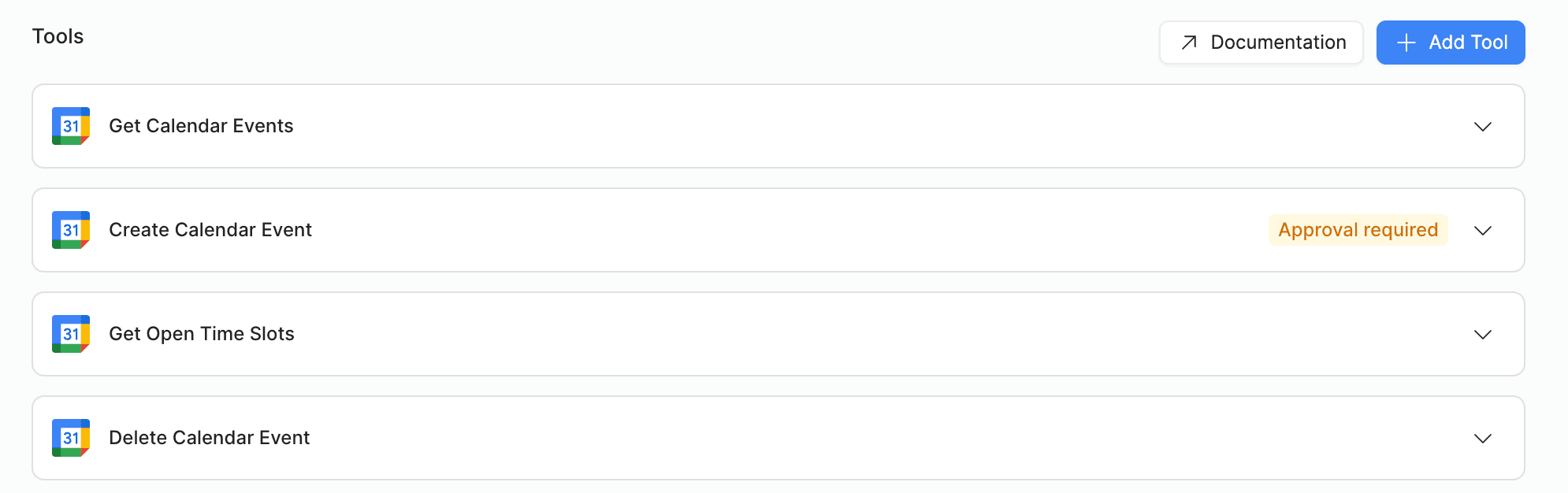Expand the Get Open Time Slots section
This screenshot has width=1568, height=493.
pos(1484,335)
